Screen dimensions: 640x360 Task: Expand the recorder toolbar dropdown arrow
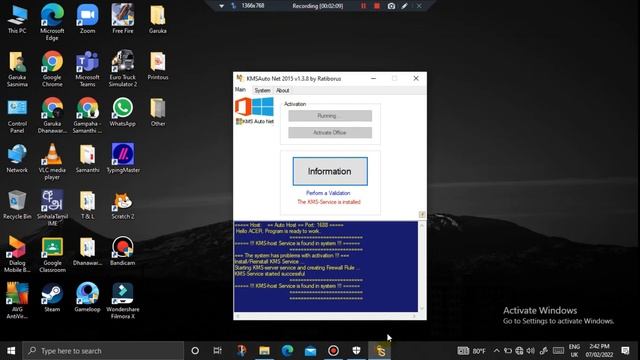pos(221,6)
